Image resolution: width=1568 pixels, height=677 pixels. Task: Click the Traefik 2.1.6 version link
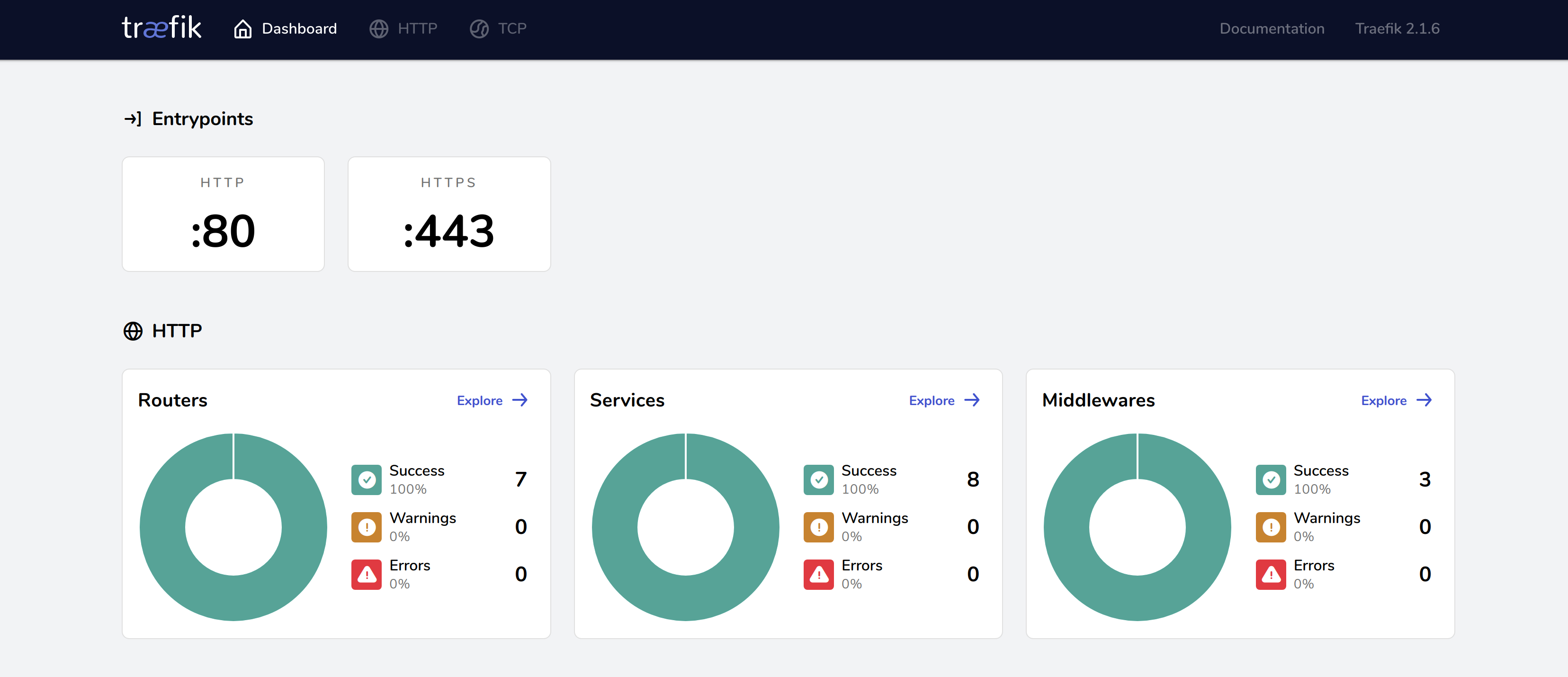[1397, 28]
